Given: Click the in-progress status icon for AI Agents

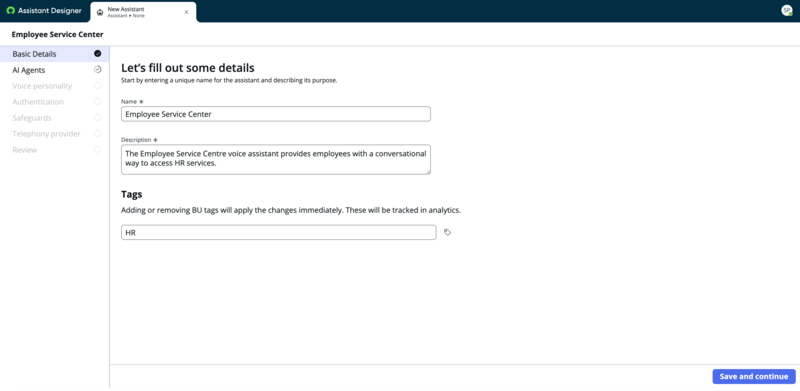Looking at the screenshot, I should pyautogui.click(x=97, y=69).
